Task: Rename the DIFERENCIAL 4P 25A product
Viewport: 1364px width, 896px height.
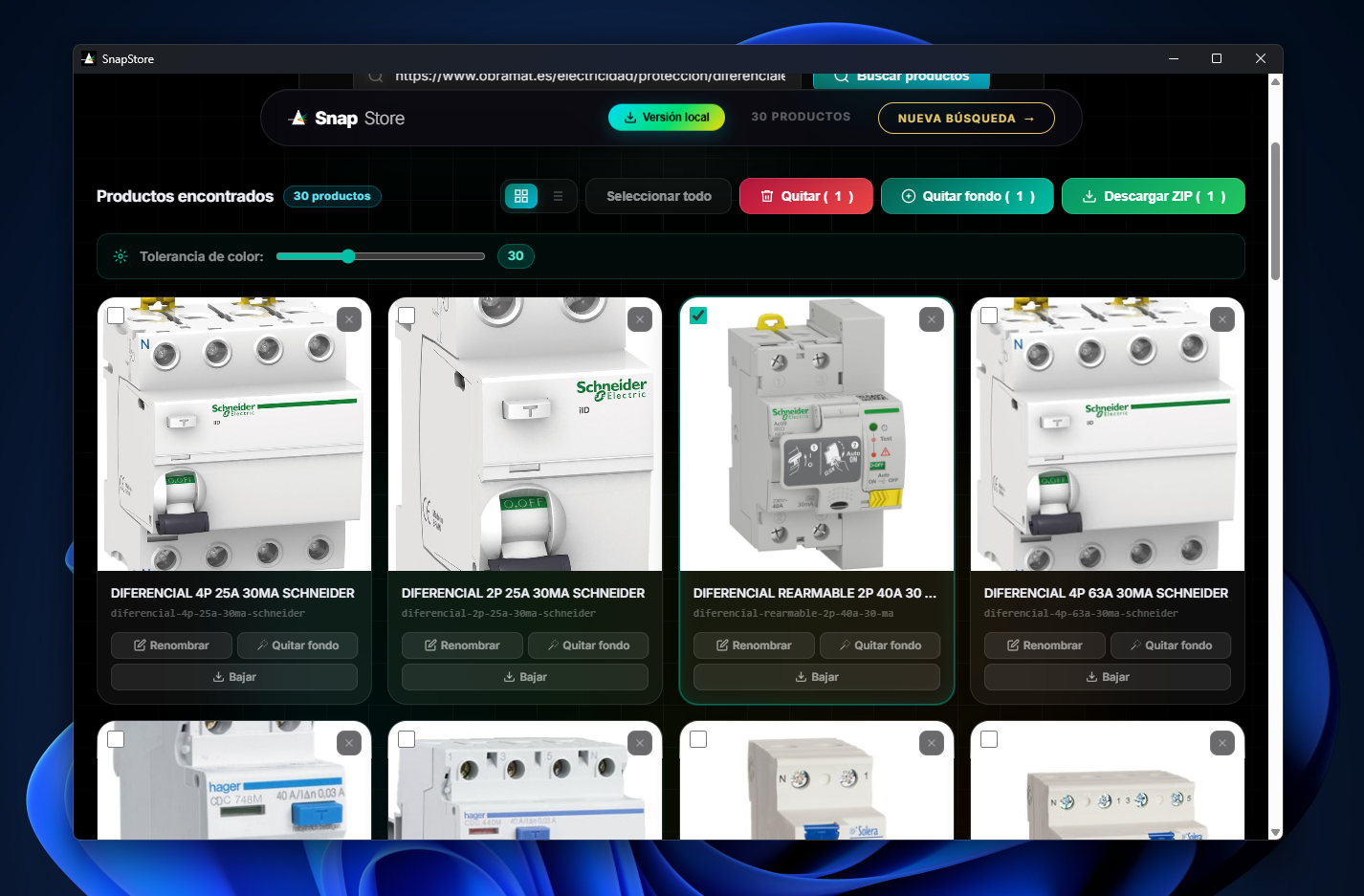Action: [x=172, y=645]
